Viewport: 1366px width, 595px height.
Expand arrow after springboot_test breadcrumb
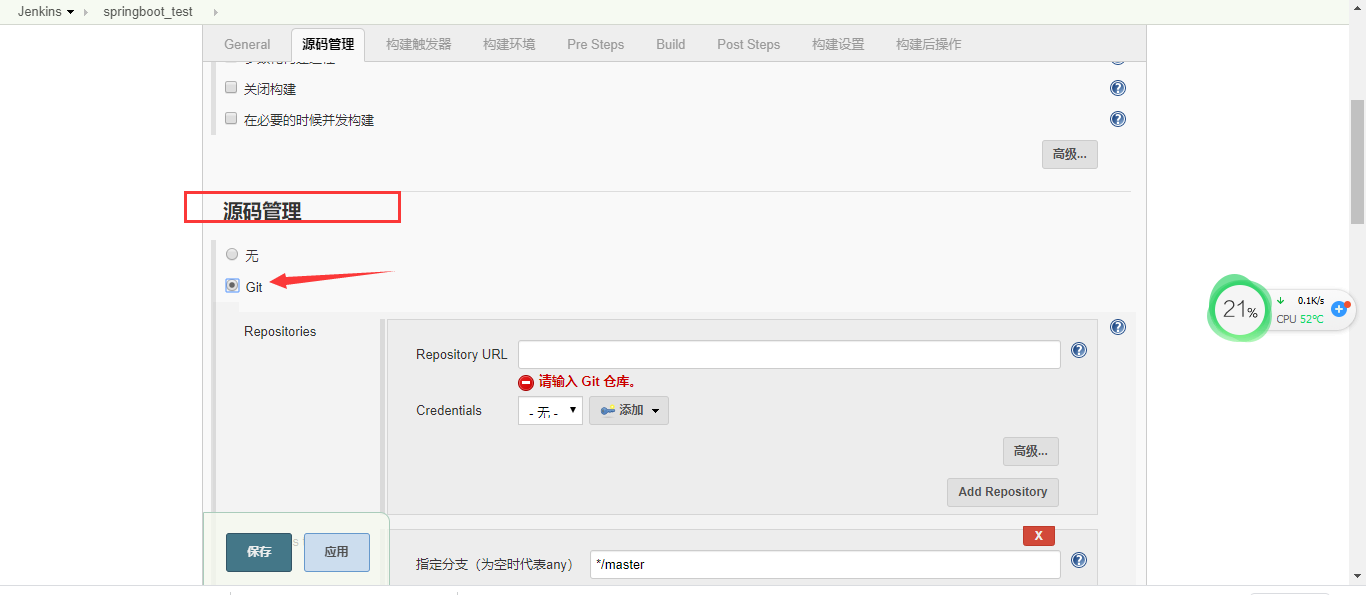[x=215, y=12]
